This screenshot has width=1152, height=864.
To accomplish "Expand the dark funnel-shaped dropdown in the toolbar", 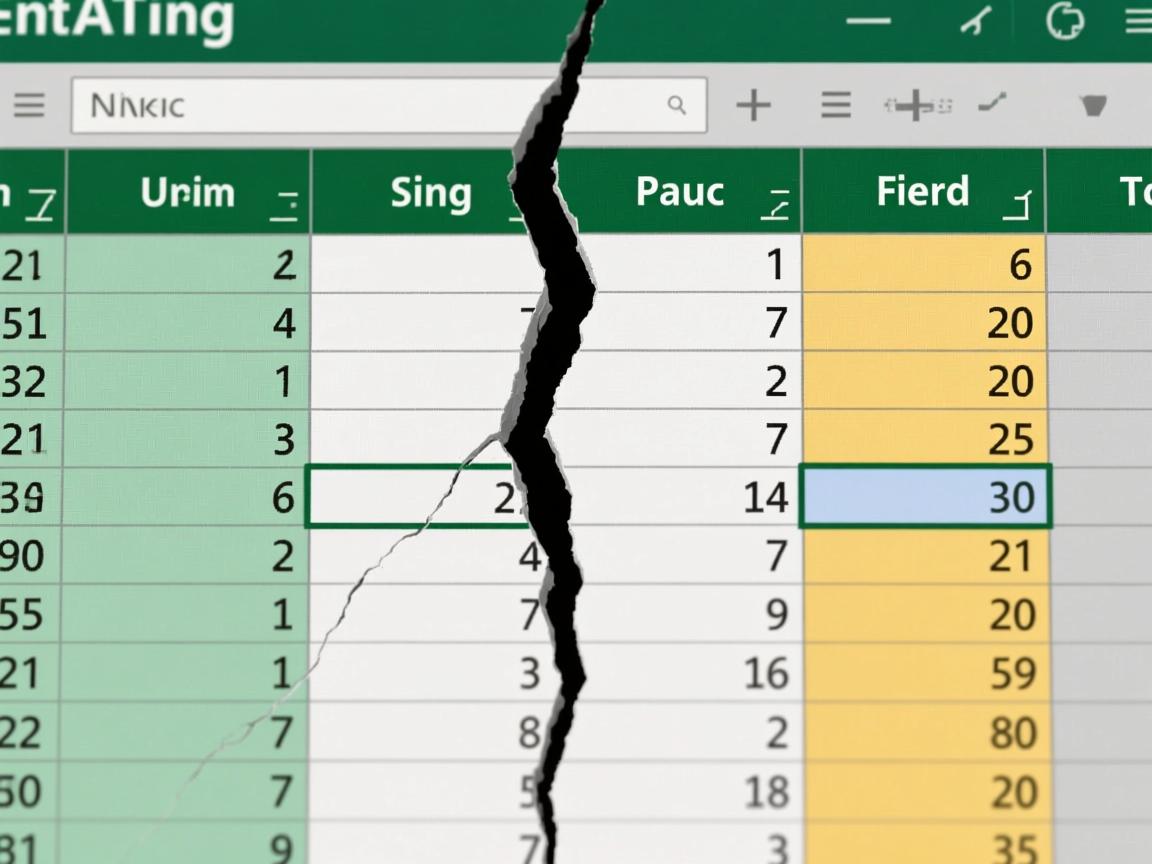I will [1094, 105].
